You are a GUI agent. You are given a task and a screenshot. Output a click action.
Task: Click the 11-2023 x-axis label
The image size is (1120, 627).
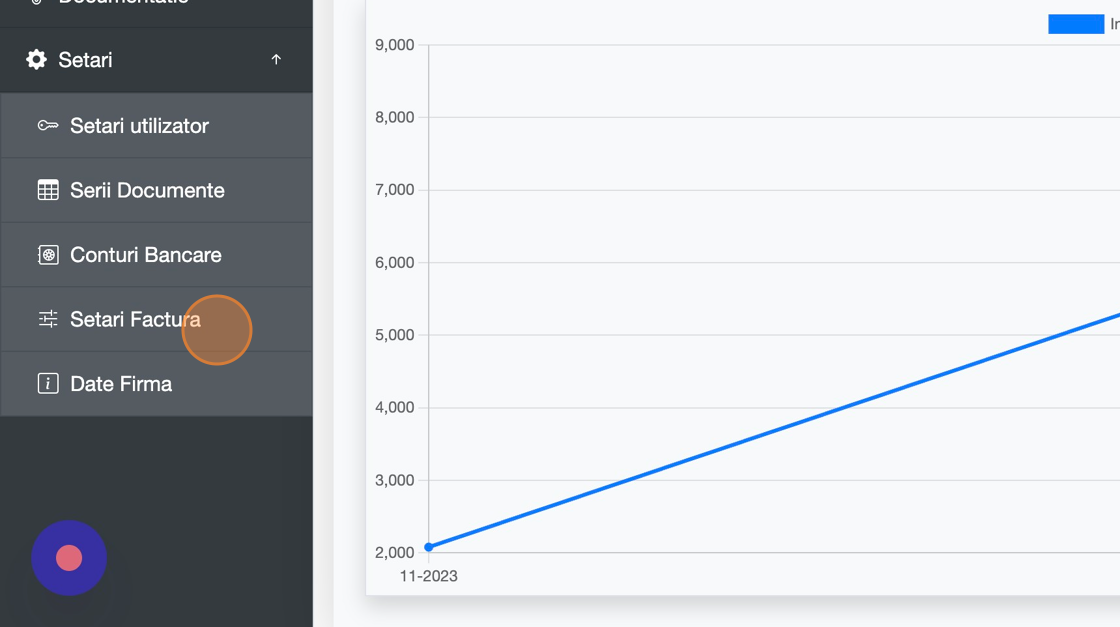428,576
